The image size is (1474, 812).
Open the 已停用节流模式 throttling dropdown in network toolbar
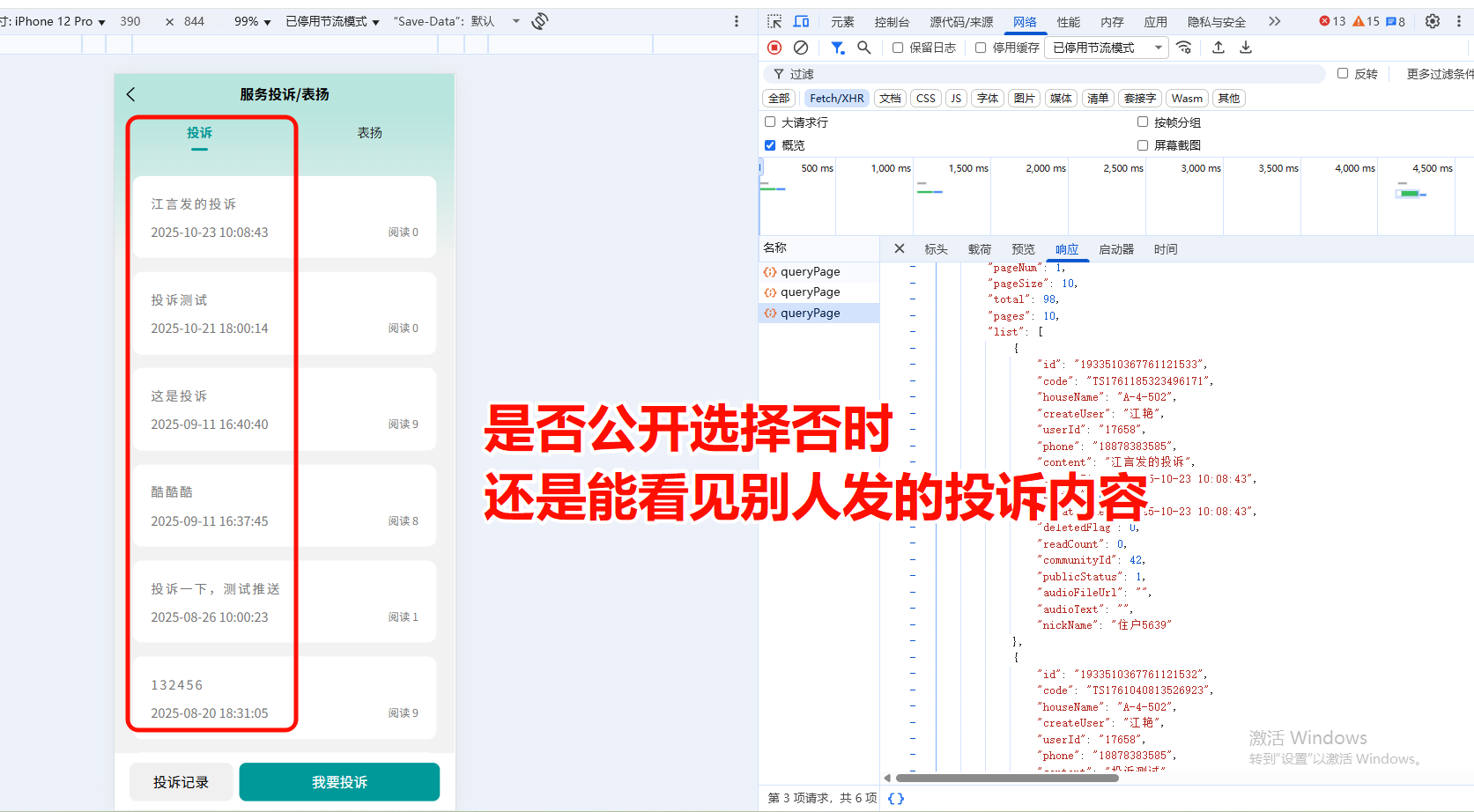coord(1106,48)
